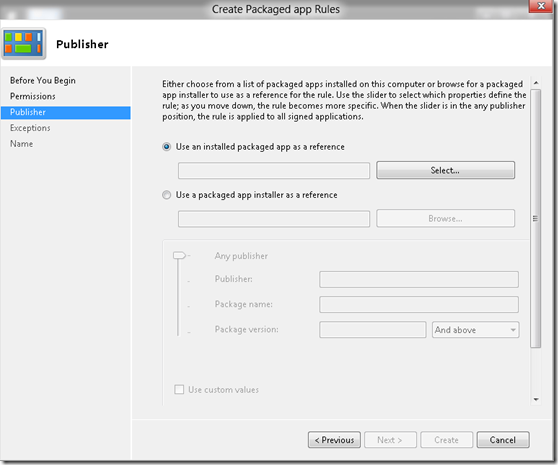
Task: Click the '< Previous' button
Action: point(334,440)
